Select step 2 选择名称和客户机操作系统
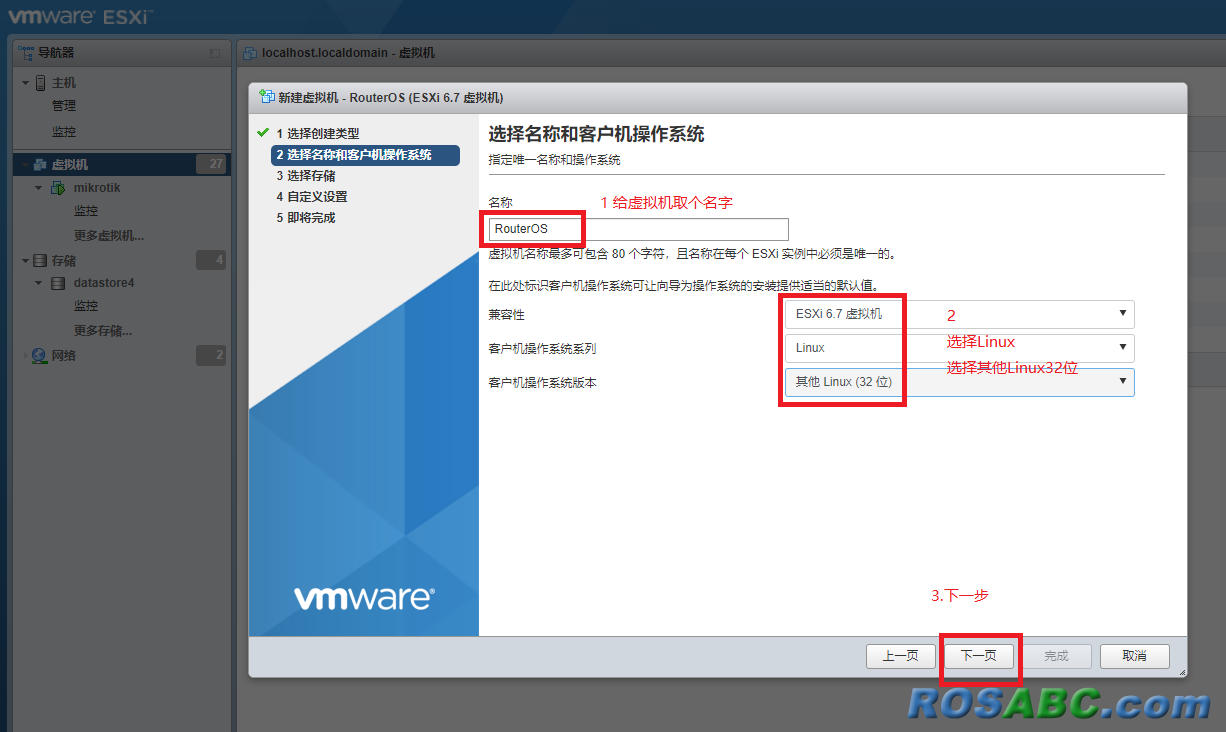This screenshot has width=1226, height=732. [365, 155]
